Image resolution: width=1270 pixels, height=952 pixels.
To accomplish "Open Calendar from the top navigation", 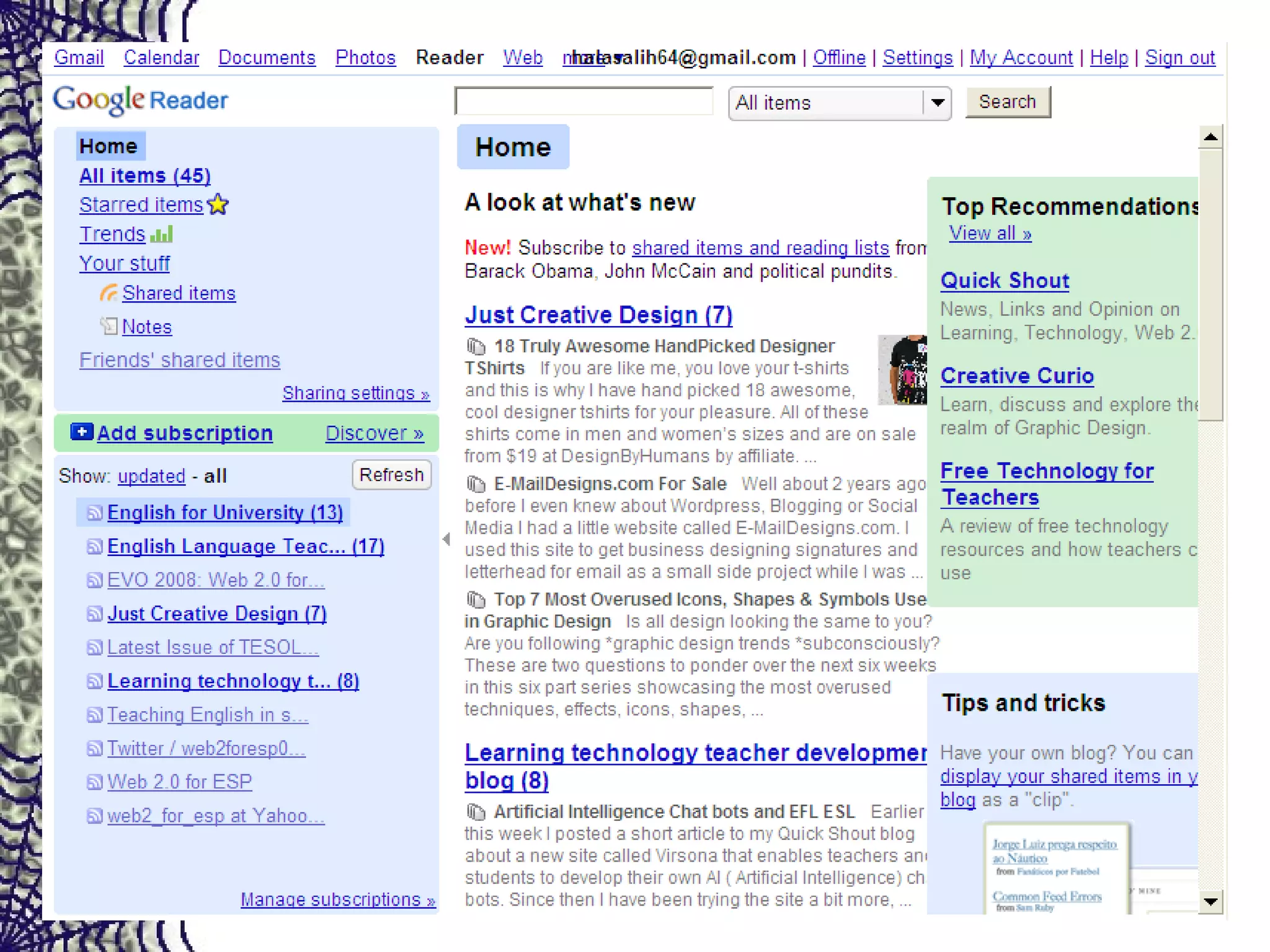I will (x=161, y=58).
